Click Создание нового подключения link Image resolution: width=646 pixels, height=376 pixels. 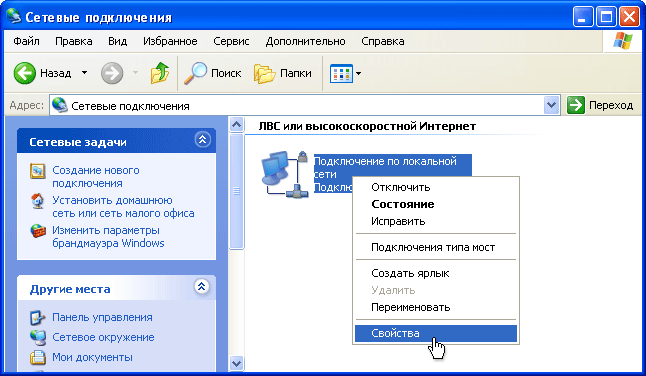[96, 177]
